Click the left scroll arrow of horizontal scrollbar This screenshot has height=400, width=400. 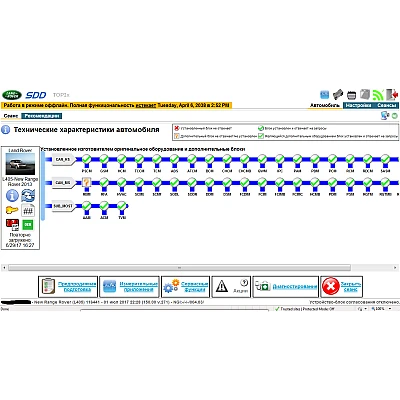pos(4,268)
